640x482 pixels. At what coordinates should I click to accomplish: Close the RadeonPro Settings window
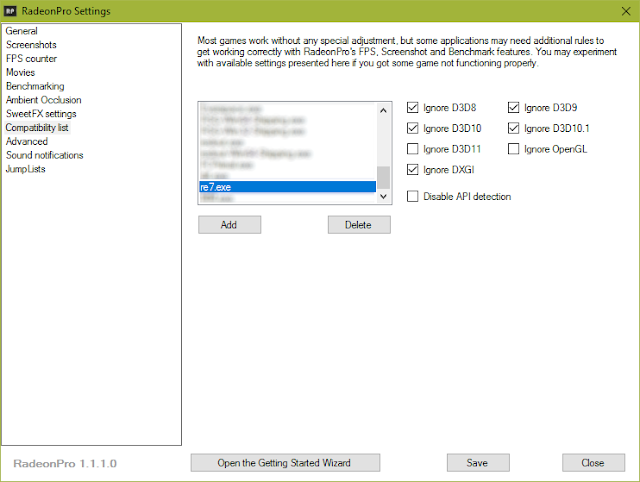pos(626,11)
